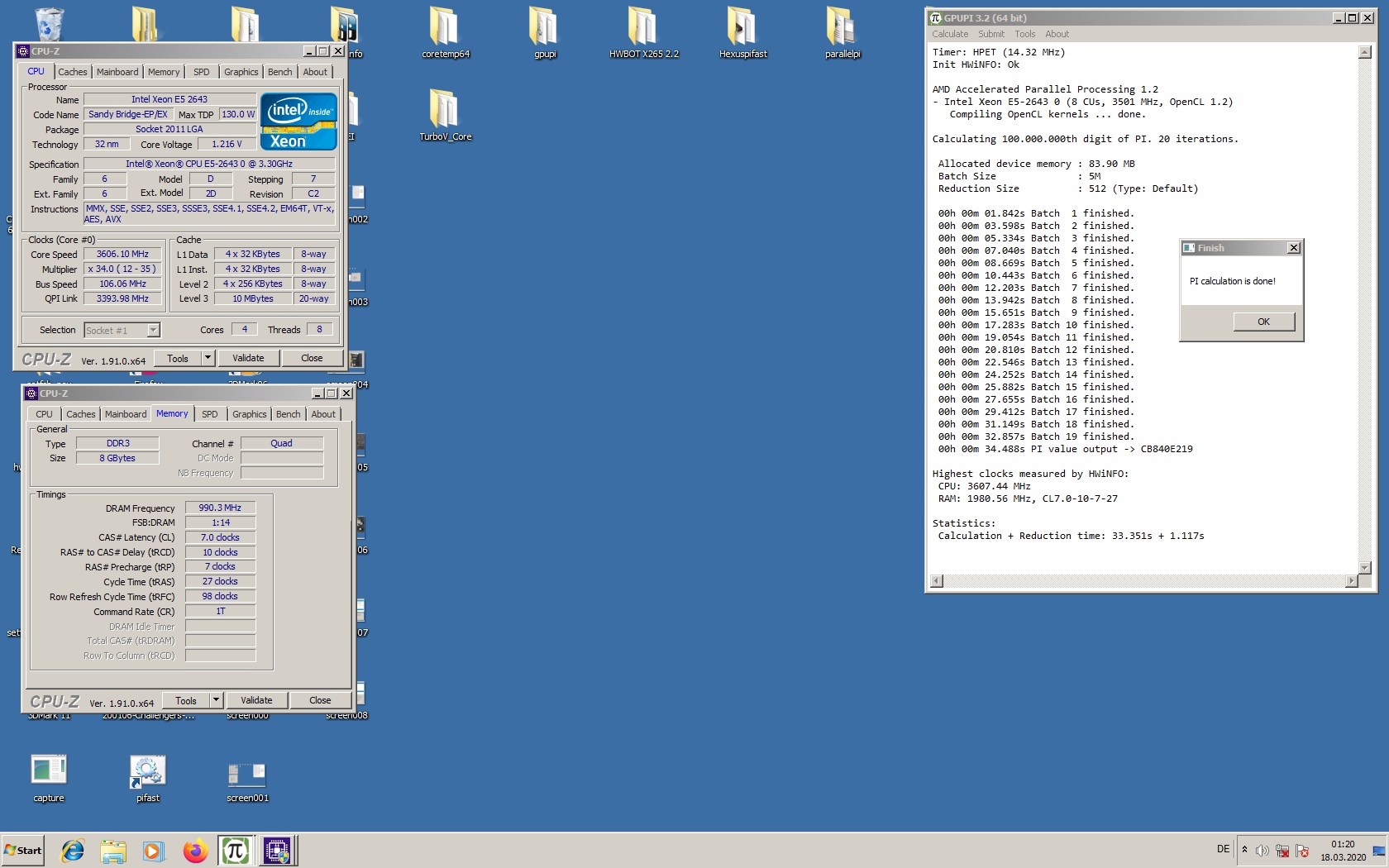Image resolution: width=1389 pixels, height=868 pixels.
Task: Launch Internet Explorer from the taskbar
Action: click(73, 851)
